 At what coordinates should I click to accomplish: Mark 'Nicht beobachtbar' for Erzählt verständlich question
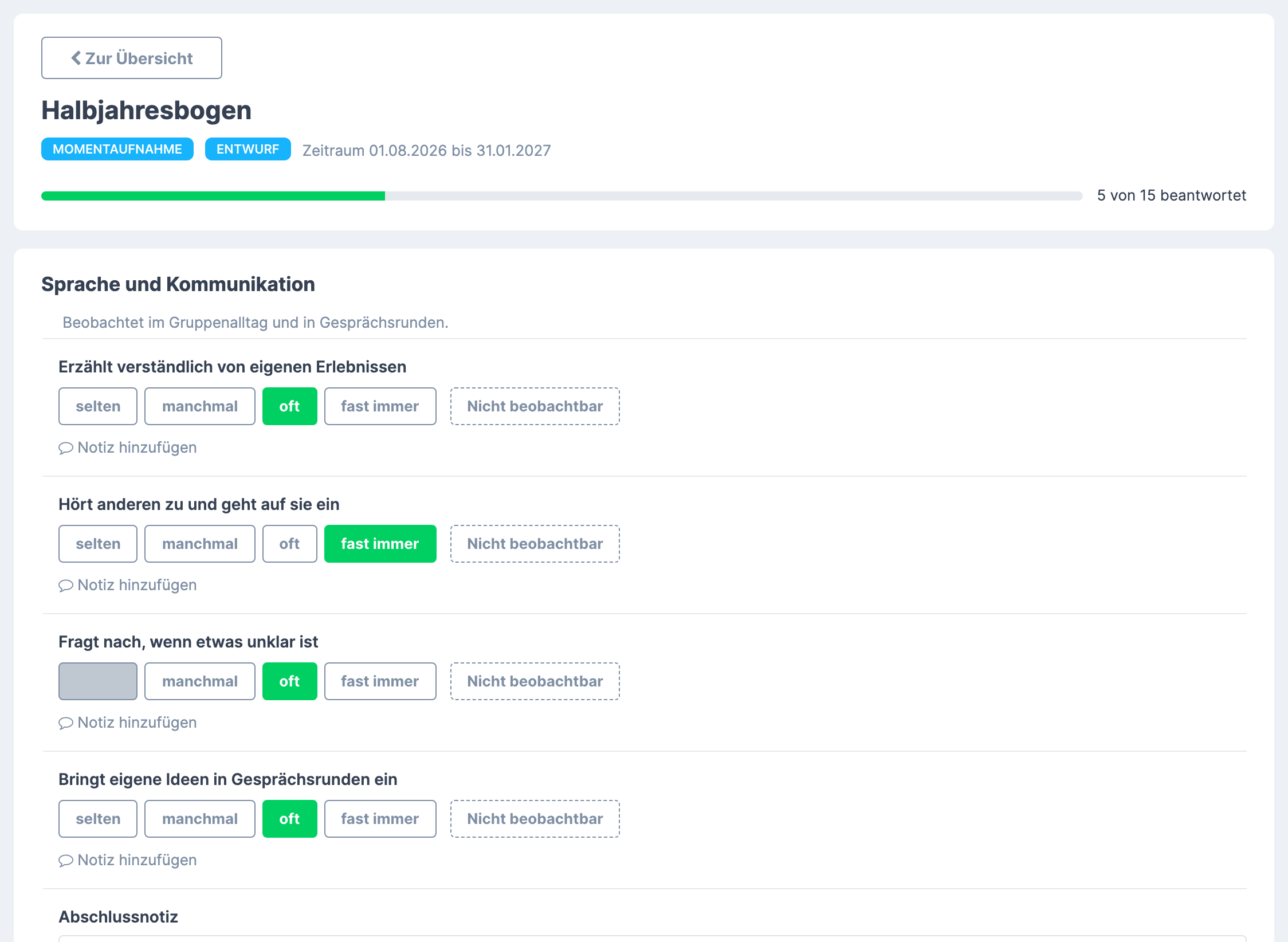(535, 406)
